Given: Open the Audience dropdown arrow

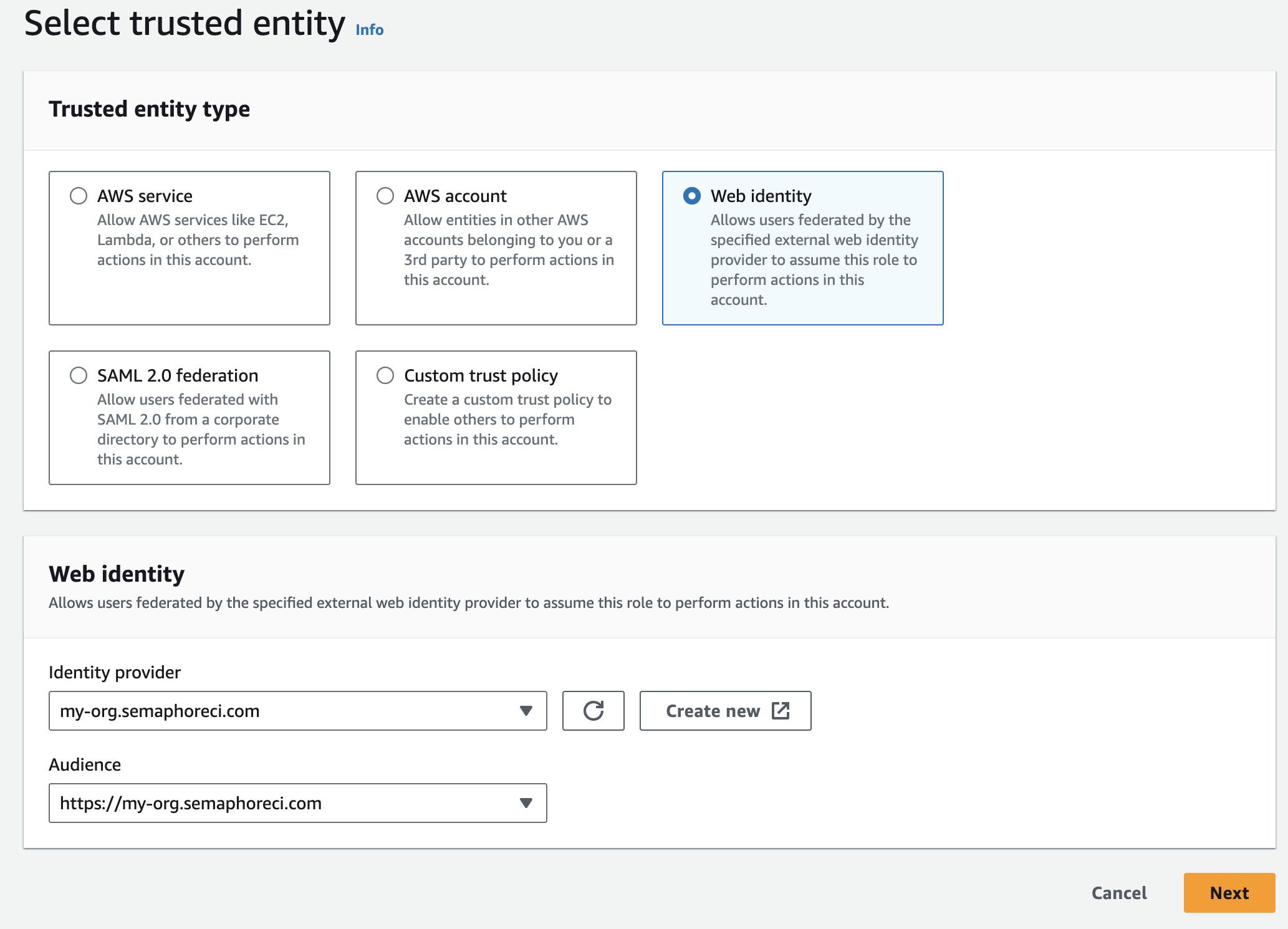Looking at the screenshot, I should pos(526,803).
